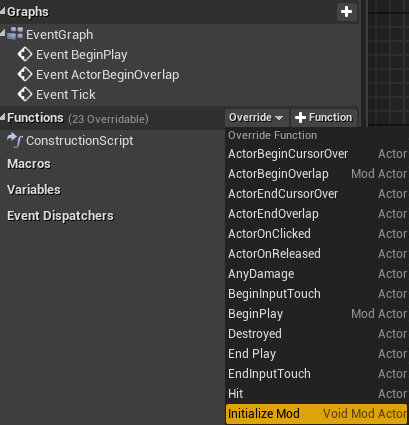Screen dimensions: 409x425
Task: Pick the Destroyed override function
Action: click(x=317, y=334)
